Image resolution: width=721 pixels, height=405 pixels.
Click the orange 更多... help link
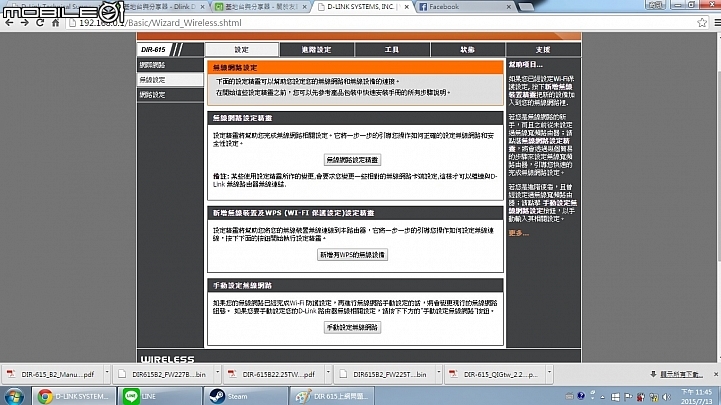(518, 234)
